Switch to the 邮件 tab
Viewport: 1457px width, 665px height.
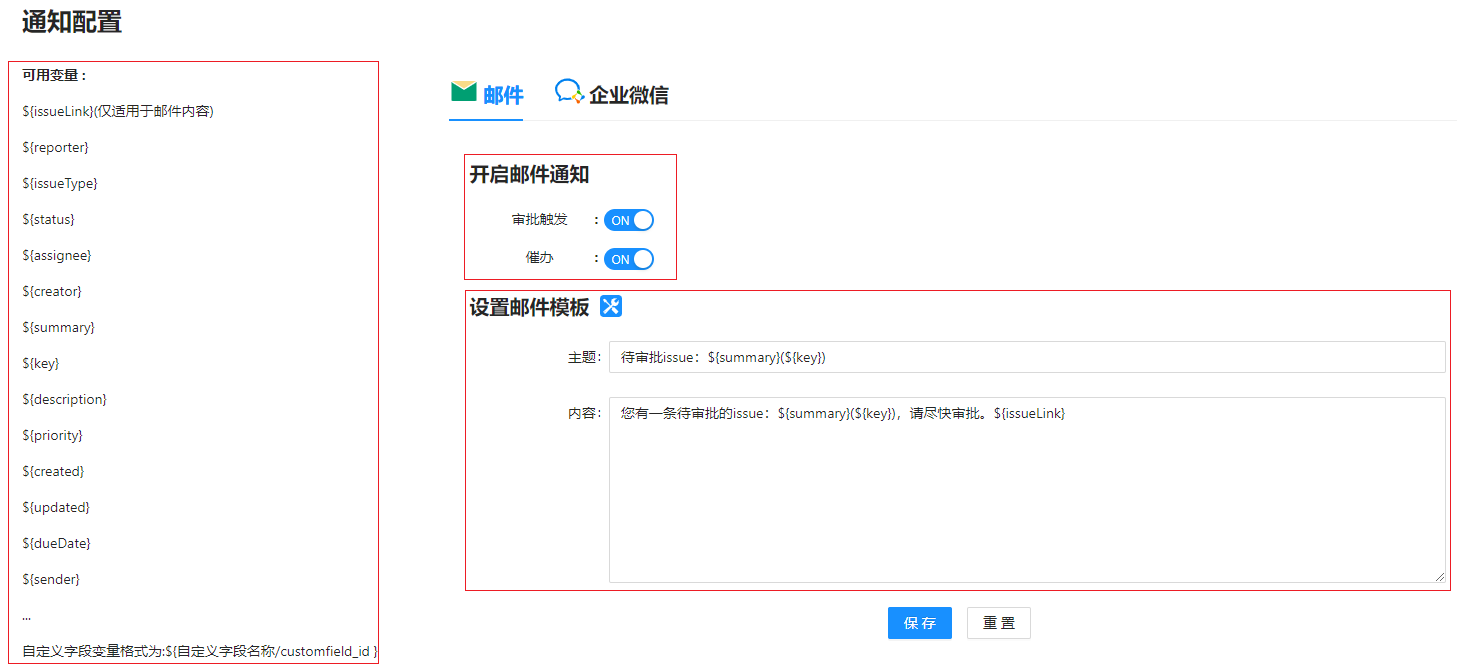pyautogui.click(x=502, y=95)
